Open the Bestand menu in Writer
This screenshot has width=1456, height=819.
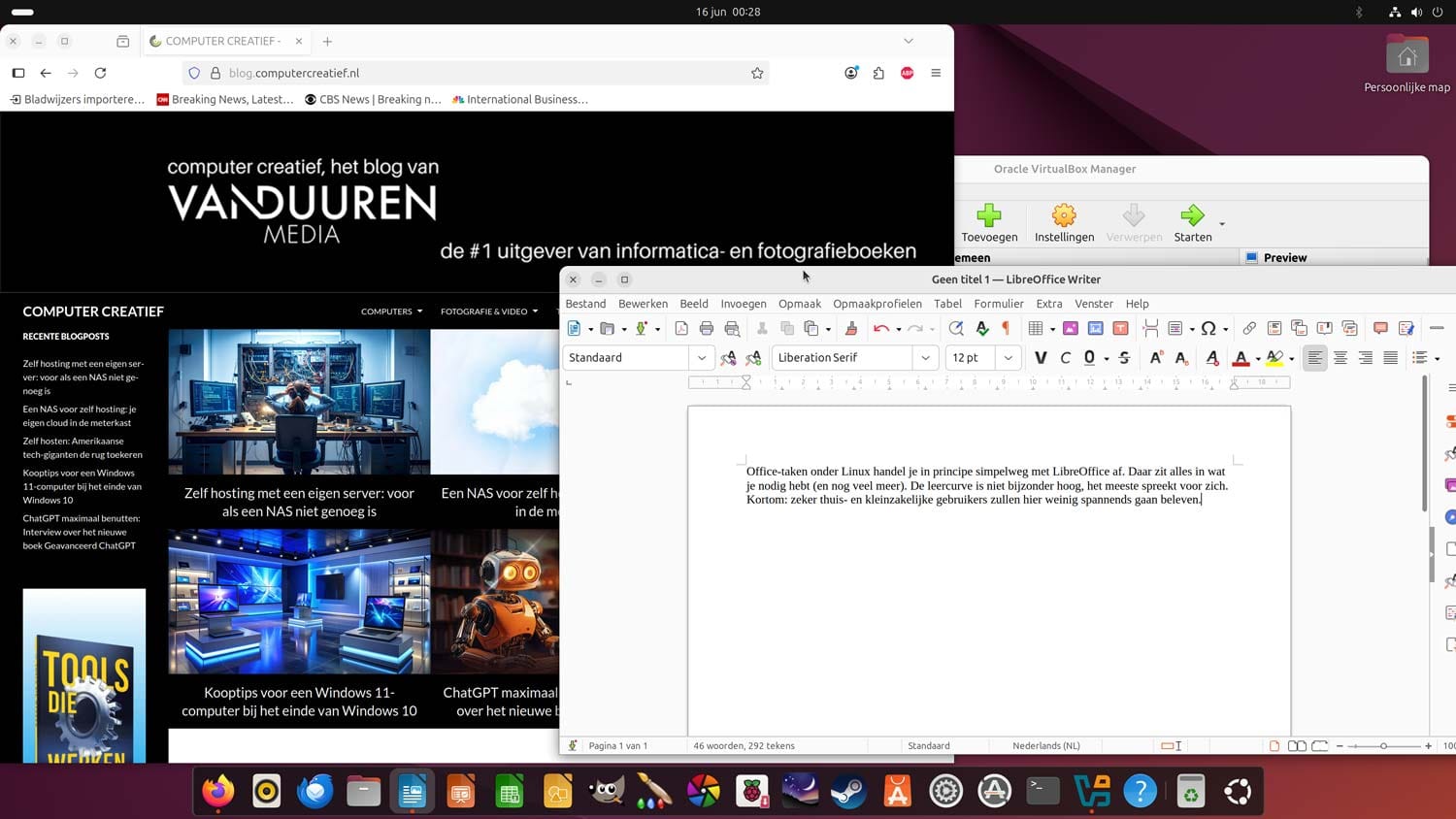click(x=585, y=304)
